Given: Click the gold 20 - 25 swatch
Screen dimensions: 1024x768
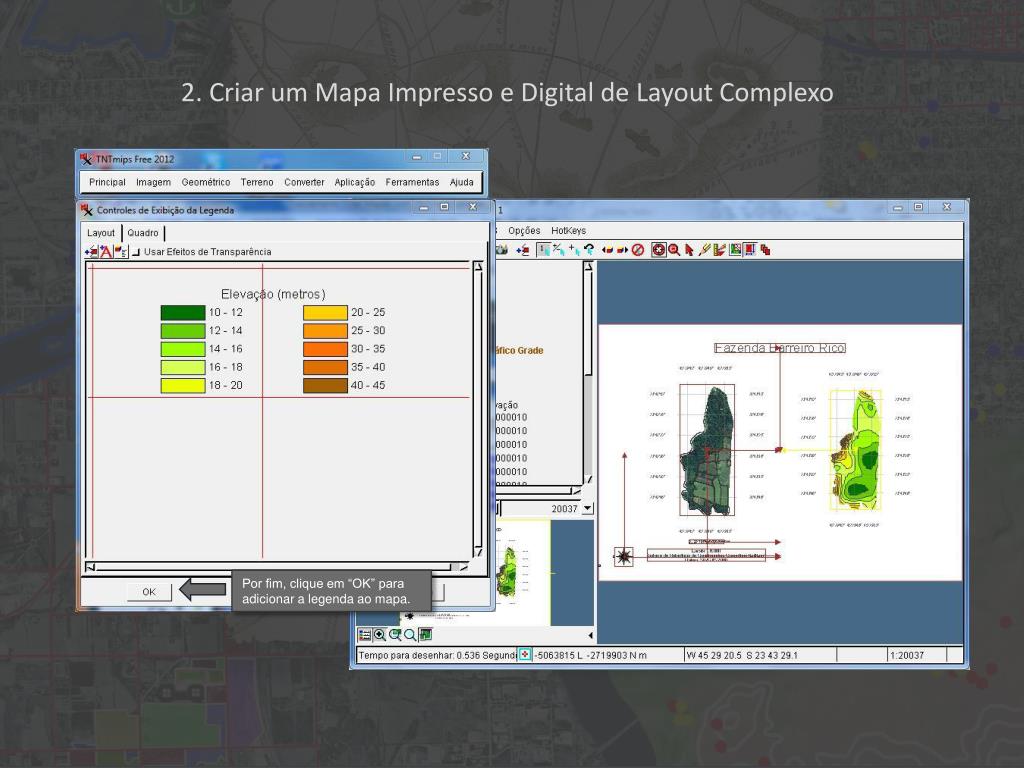Looking at the screenshot, I should [325, 313].
